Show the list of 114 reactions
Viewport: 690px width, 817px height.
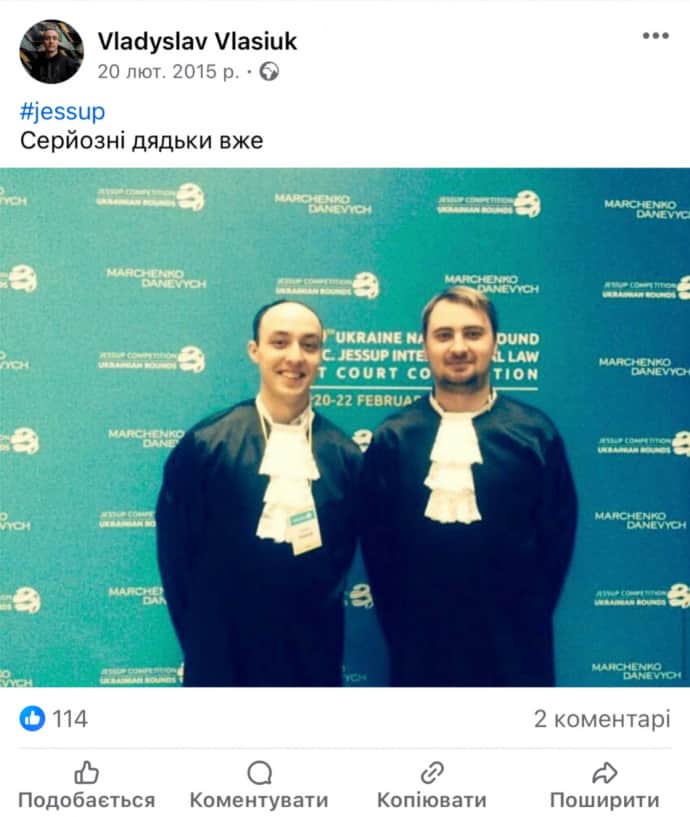tap(70, 719)
